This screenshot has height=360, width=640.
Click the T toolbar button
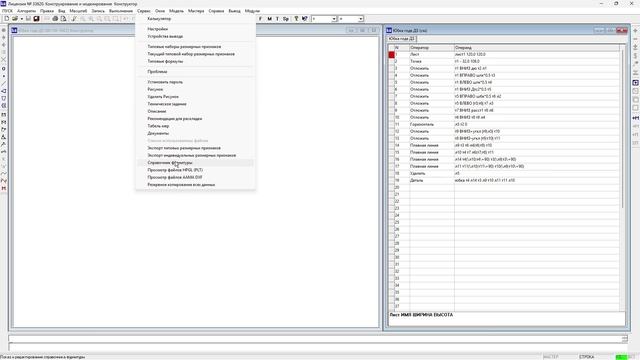[277, 19]
